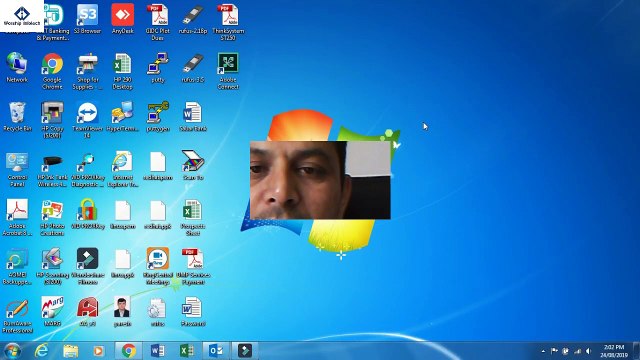Launch Windows Media Player from taskbar
Screen dimensions: 640x360
98,351
